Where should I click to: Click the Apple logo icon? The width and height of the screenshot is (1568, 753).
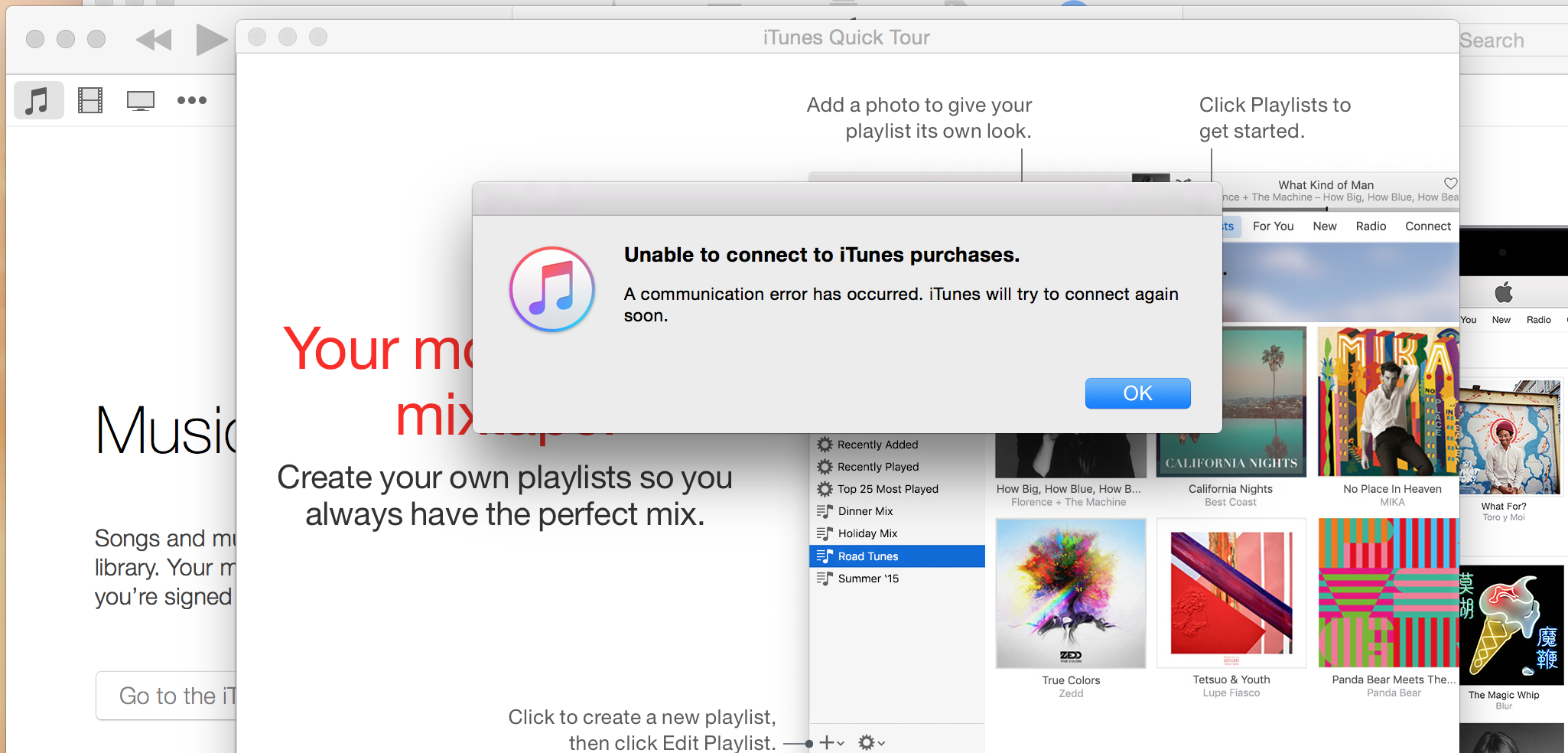point(1504,292)
